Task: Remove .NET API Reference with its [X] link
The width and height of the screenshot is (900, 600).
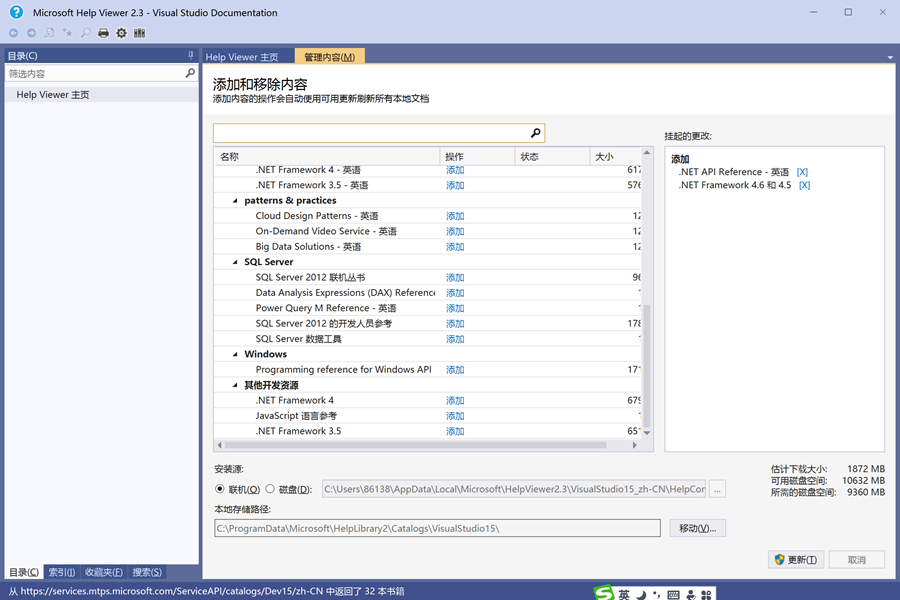Action: coord(802,172)
